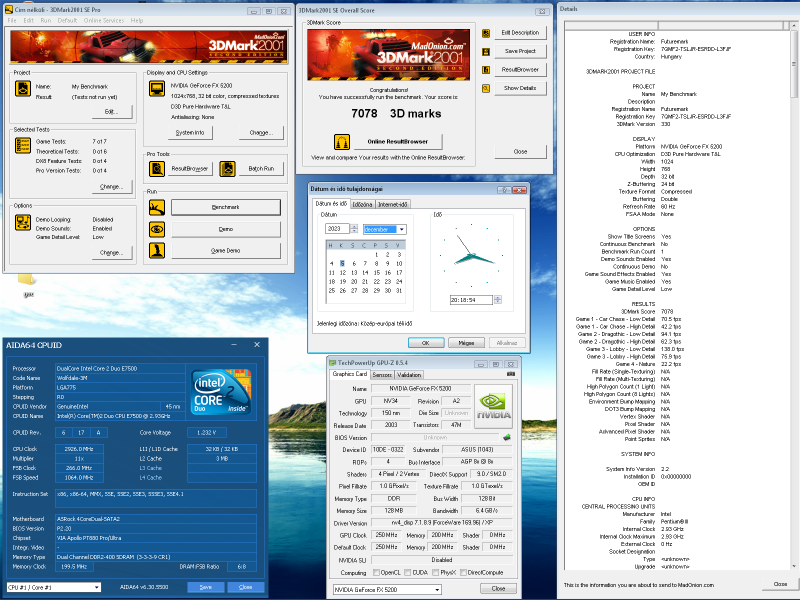Switch to the Validation tab in GPU-Z
800x600 pixels.
pyautogui.click(x=409, y=374)
